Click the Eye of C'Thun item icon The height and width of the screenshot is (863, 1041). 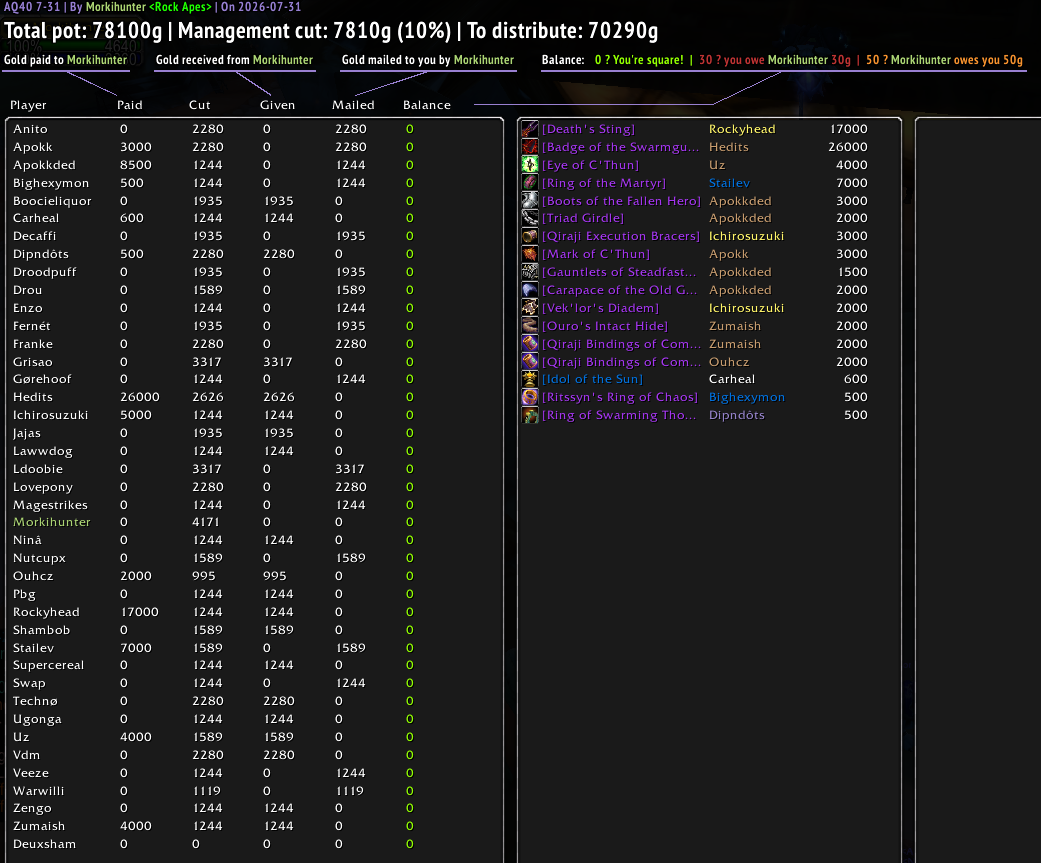pos(530,165)
